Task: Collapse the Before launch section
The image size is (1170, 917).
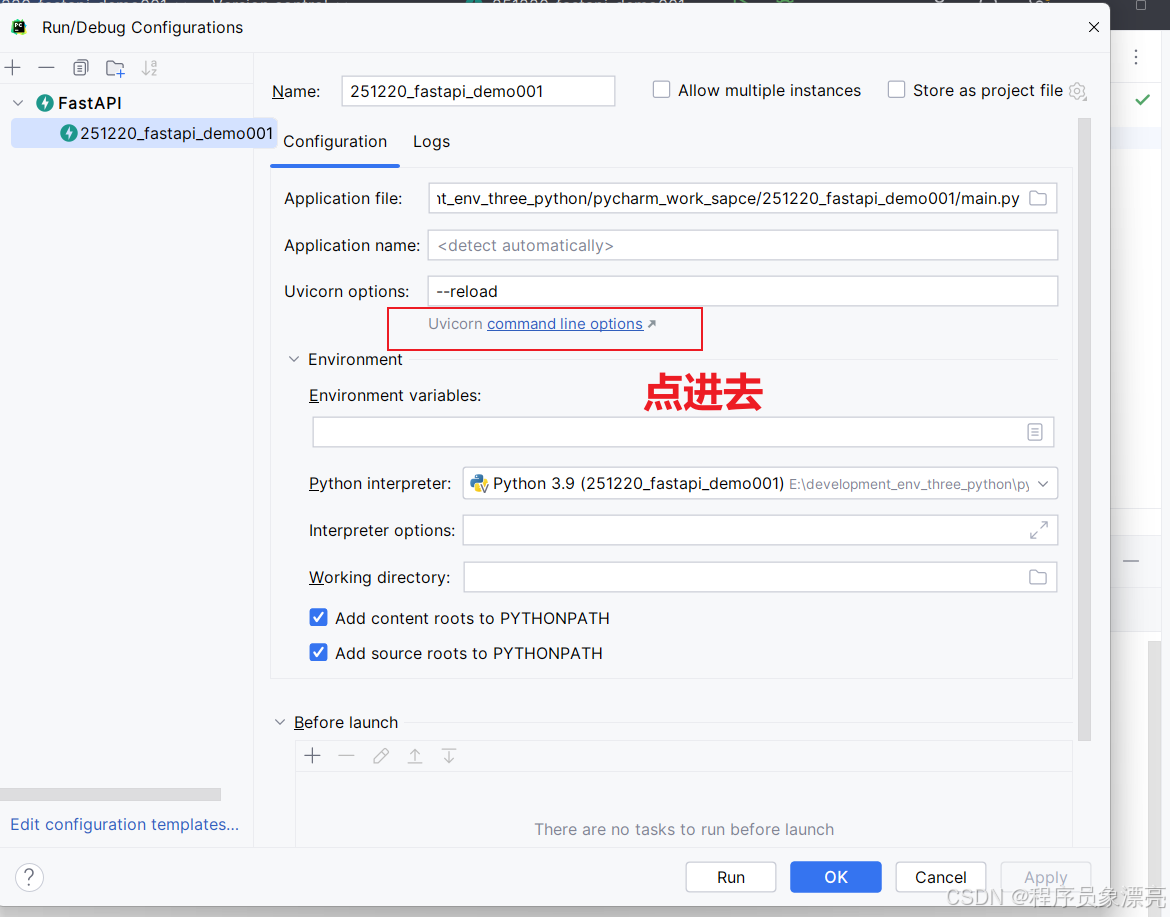Action: click(280, 722)
